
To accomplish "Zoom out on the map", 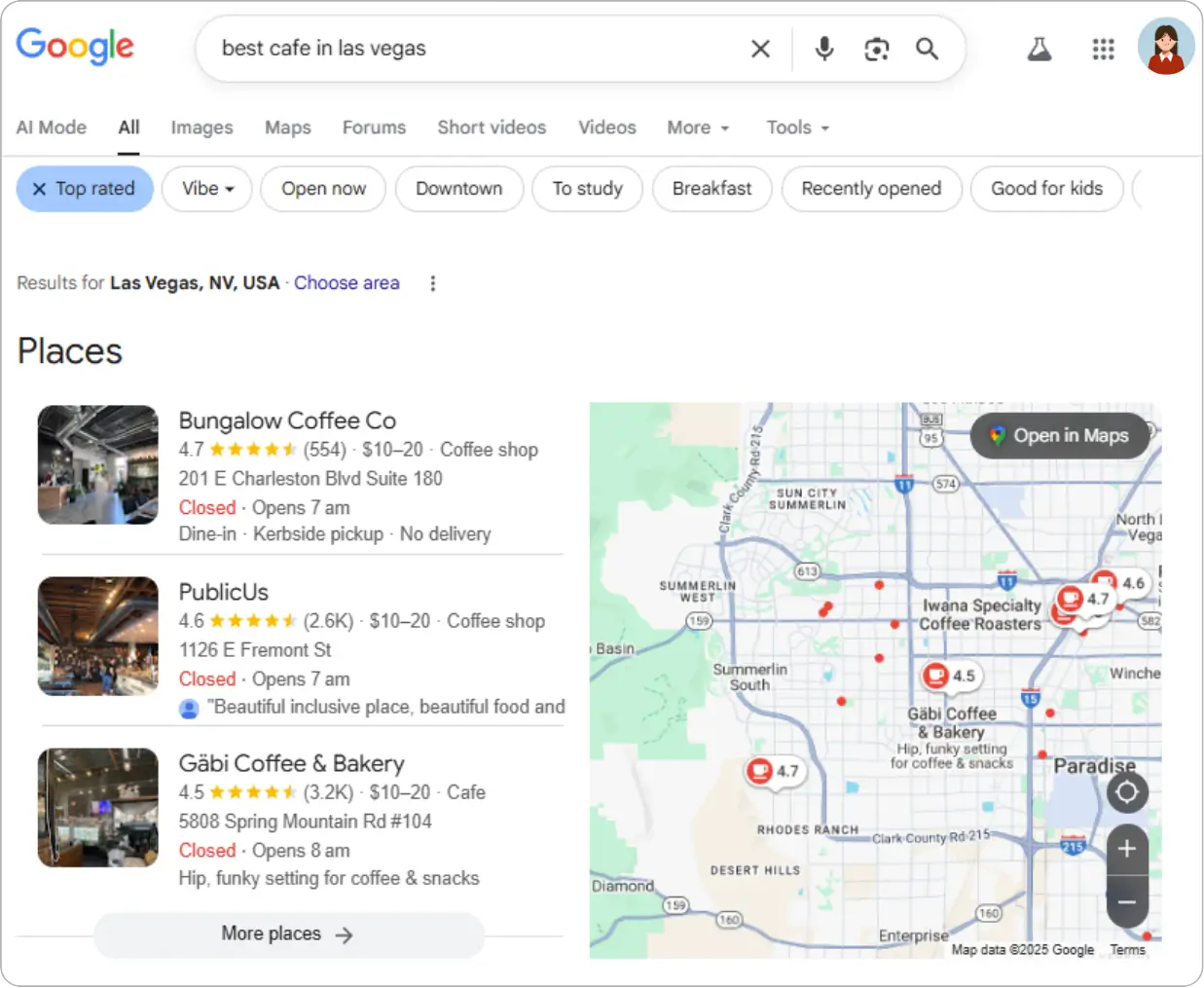I will click(1127, 902).
